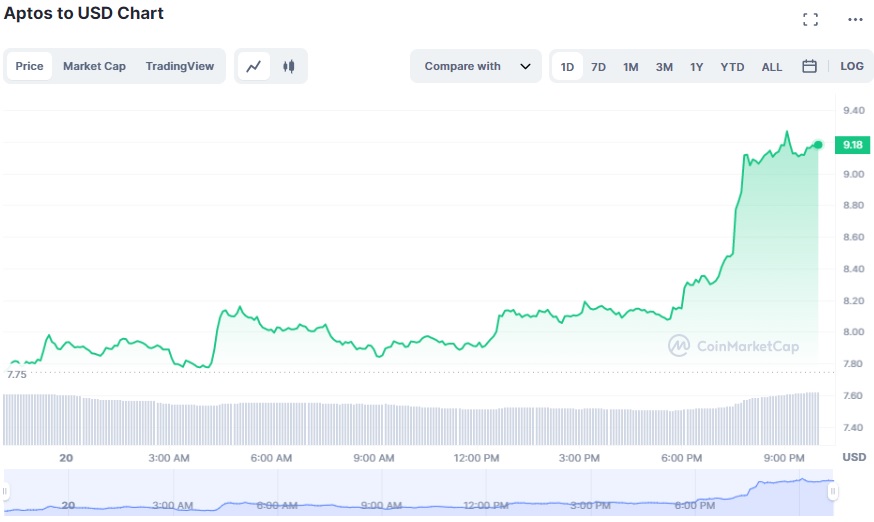This screenshot has width=874, height=522.
Task: Select the Market Cap tab
Action: pos(94,66)
